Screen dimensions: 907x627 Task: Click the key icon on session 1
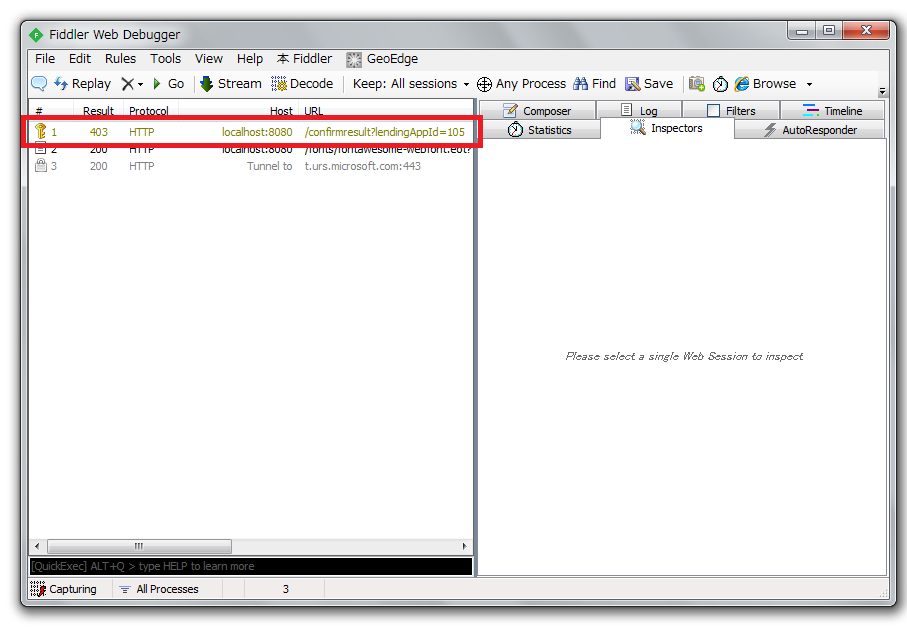click(40, 131)
